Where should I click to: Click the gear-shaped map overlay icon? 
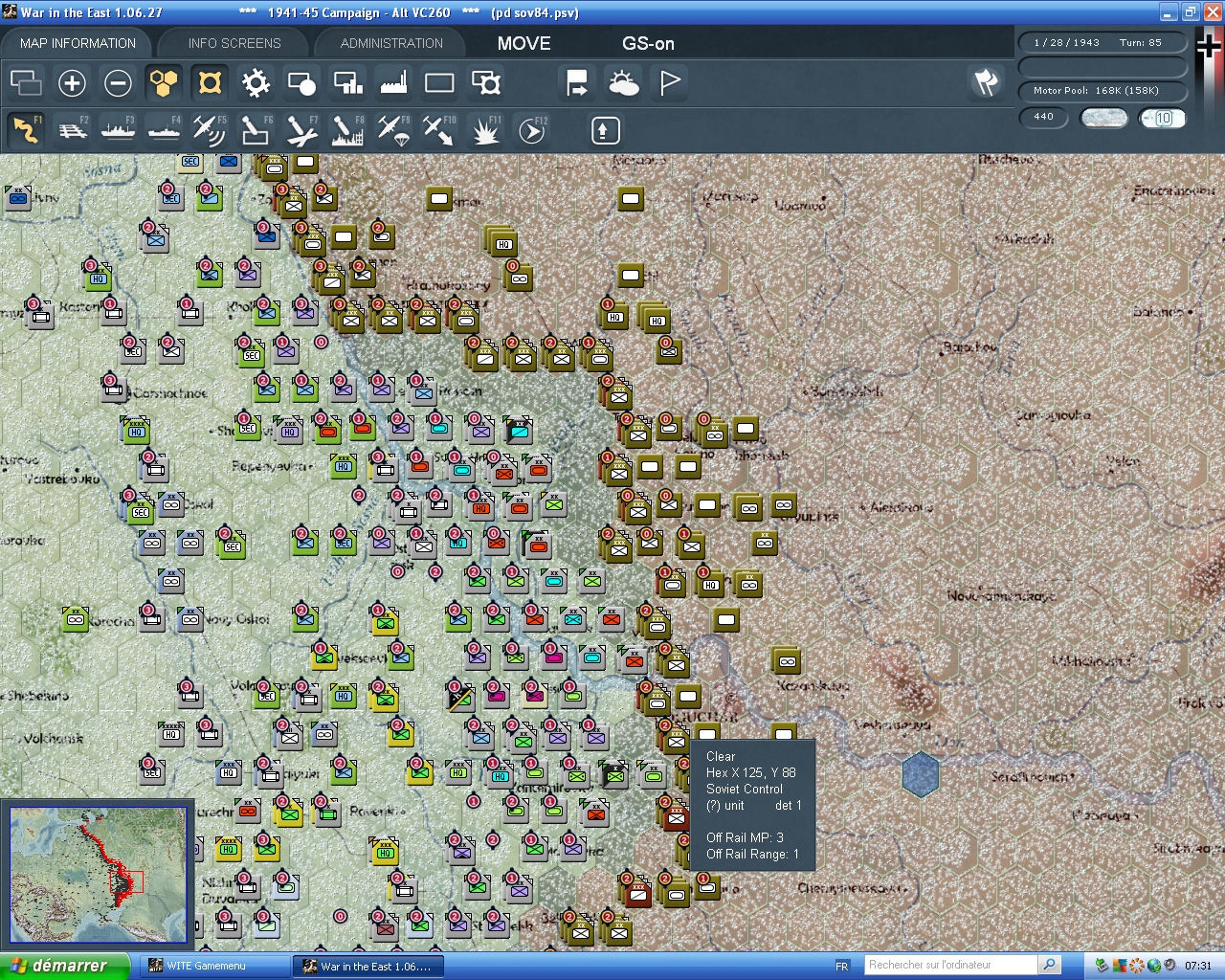point(256,83)
